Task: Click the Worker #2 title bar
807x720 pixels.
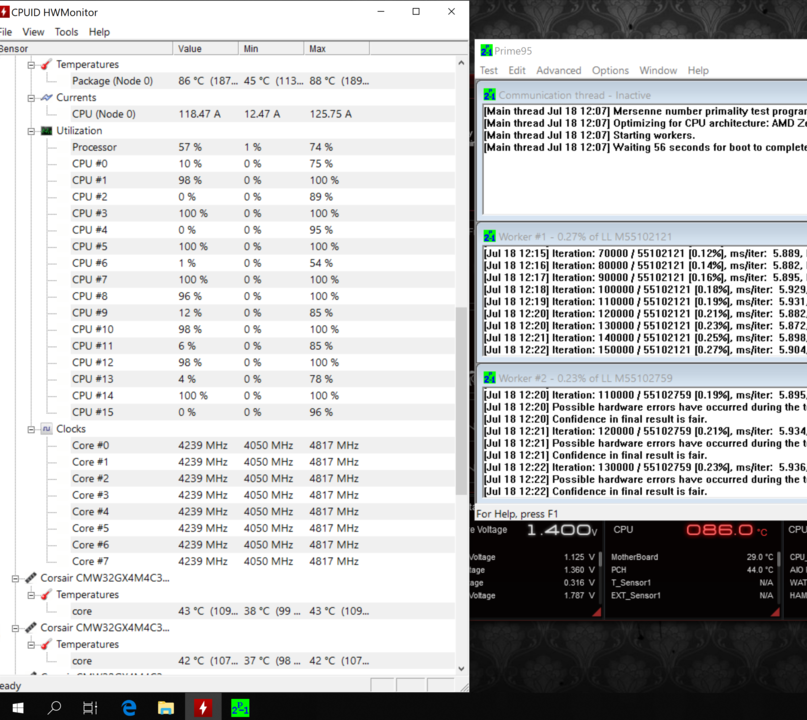Action: pos(644,378)
